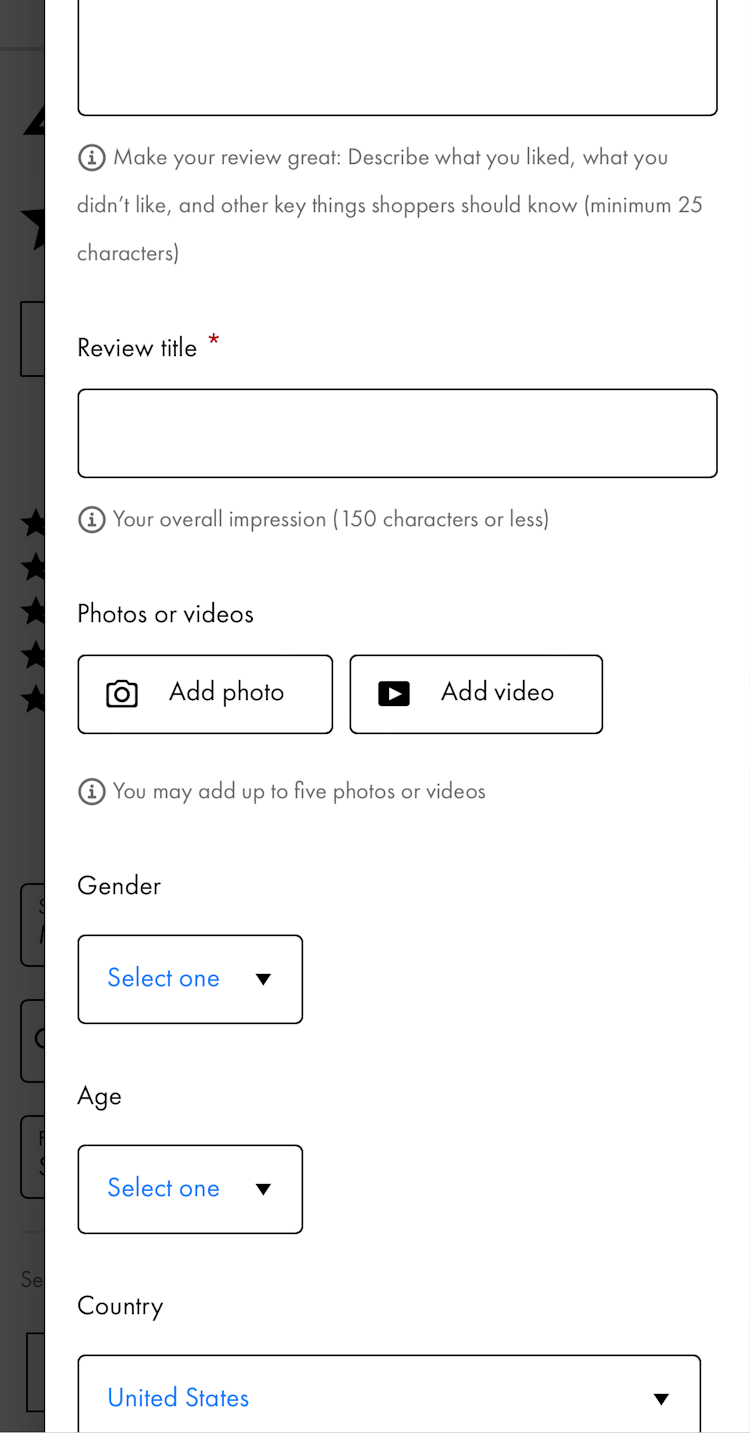Focus the Review title input field

click(397, 433)
